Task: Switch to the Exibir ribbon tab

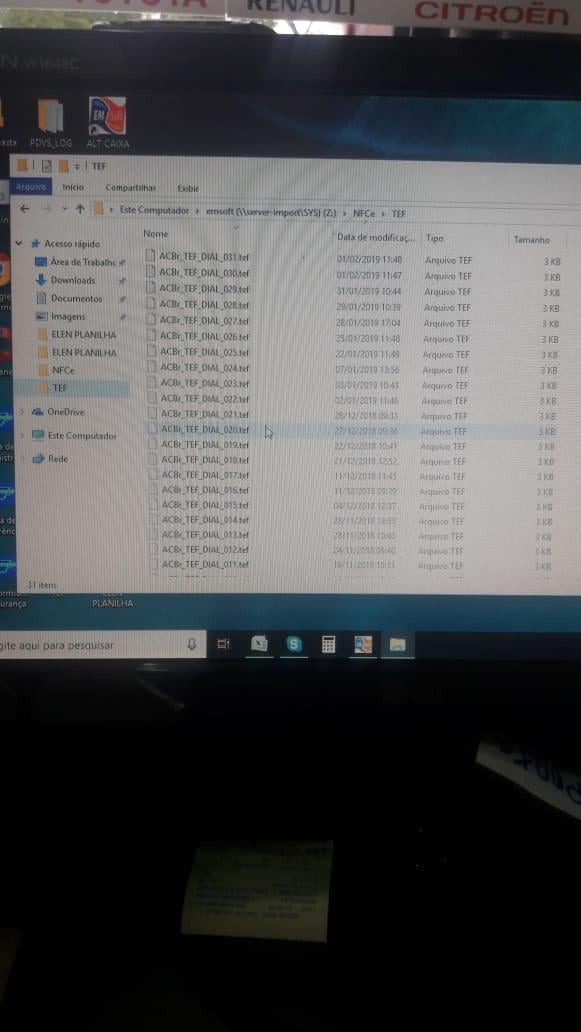Action: coord(188,188)
